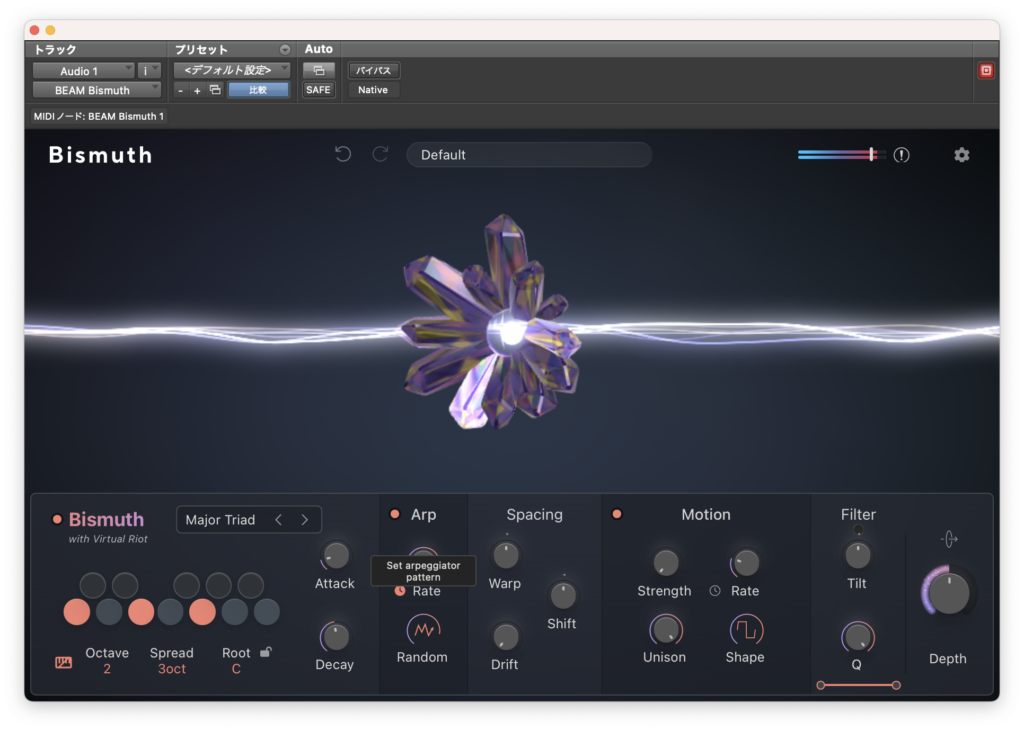The height and width of the screenshot is (730, 1024).
Task: Change the Octave value 2
Action: [x=107, y=669]
